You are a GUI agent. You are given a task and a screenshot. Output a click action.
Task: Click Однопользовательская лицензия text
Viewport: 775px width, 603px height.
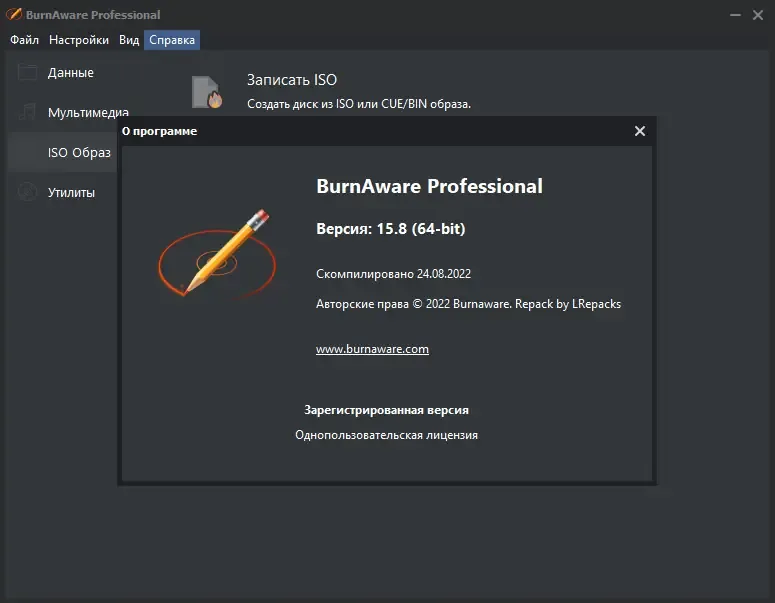point(386,435)
